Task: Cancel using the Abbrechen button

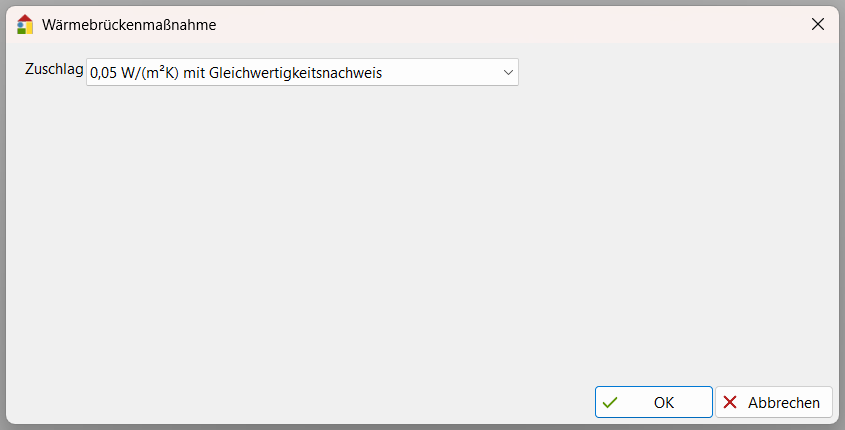Action: pos(774,402)
